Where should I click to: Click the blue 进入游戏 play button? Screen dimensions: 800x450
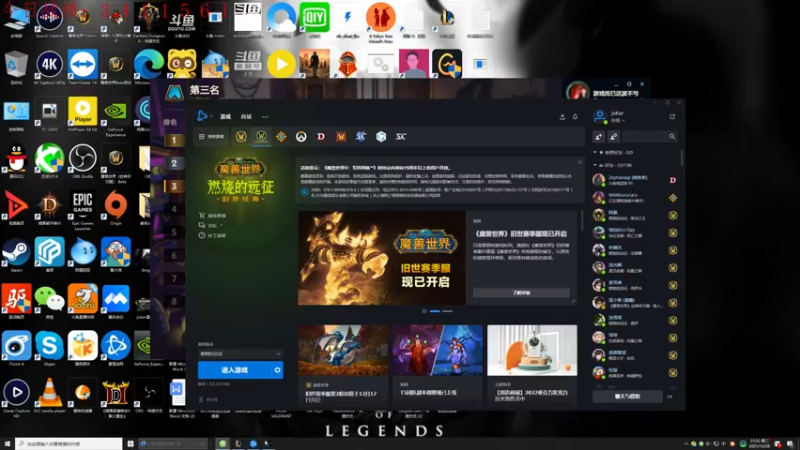coord(235,370)
